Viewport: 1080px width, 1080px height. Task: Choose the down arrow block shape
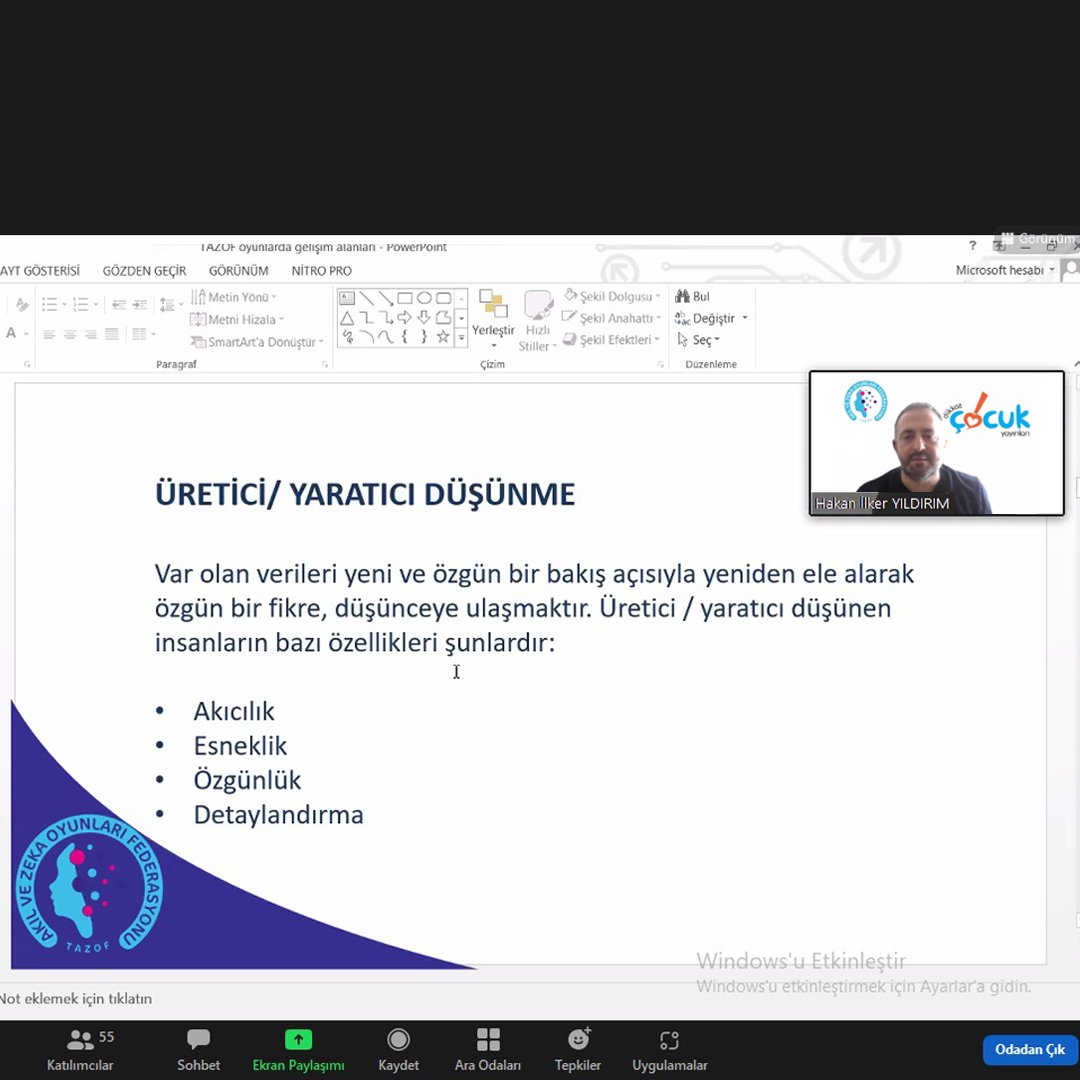coord(424,318)
